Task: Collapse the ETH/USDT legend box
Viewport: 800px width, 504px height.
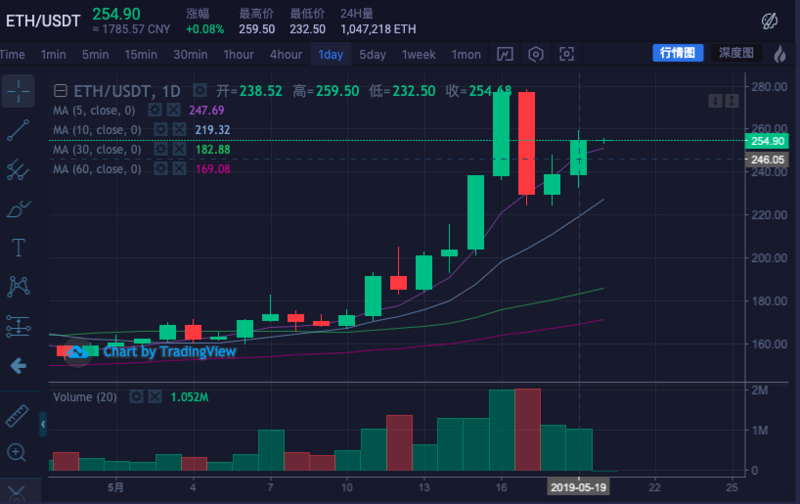Action: point(61,91)
